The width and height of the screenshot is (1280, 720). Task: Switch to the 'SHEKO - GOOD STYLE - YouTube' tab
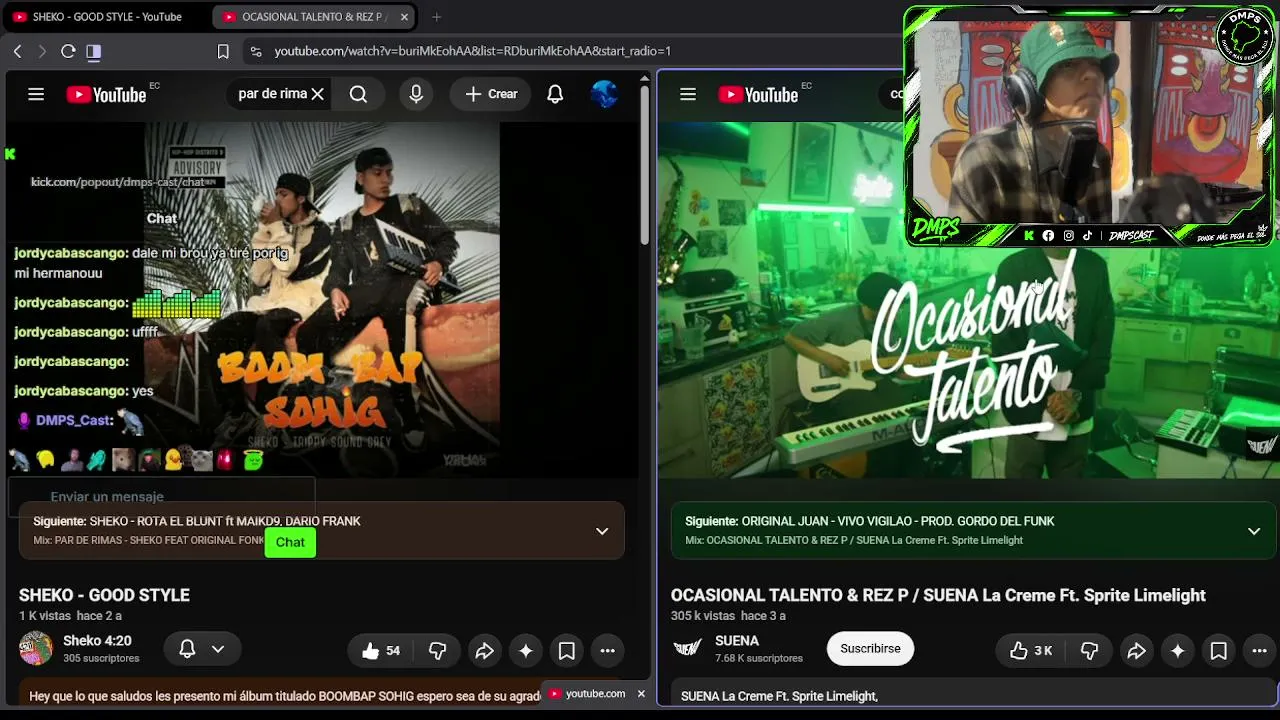[105, 17]
